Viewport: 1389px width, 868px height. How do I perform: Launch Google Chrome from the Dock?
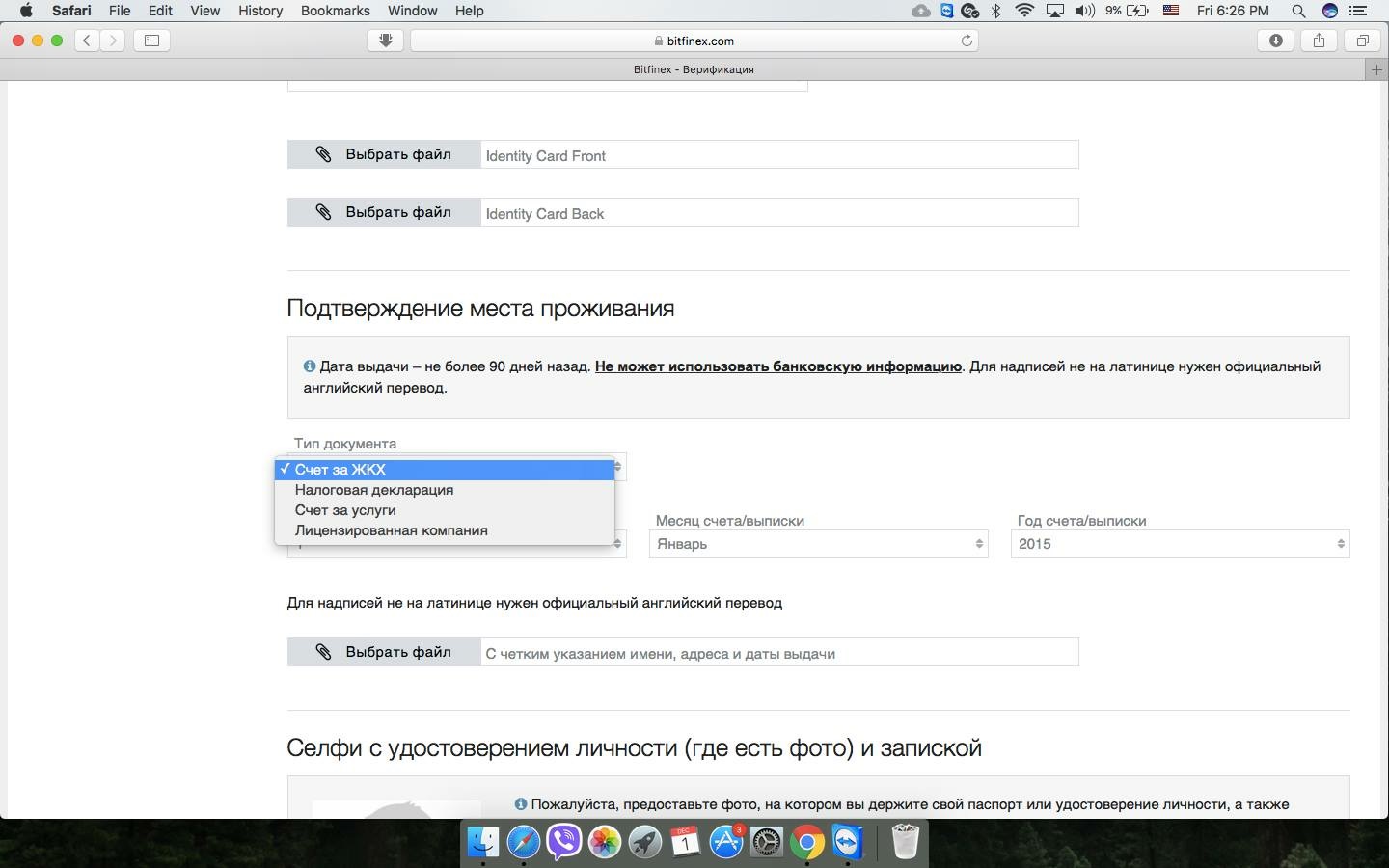(807, 842)
